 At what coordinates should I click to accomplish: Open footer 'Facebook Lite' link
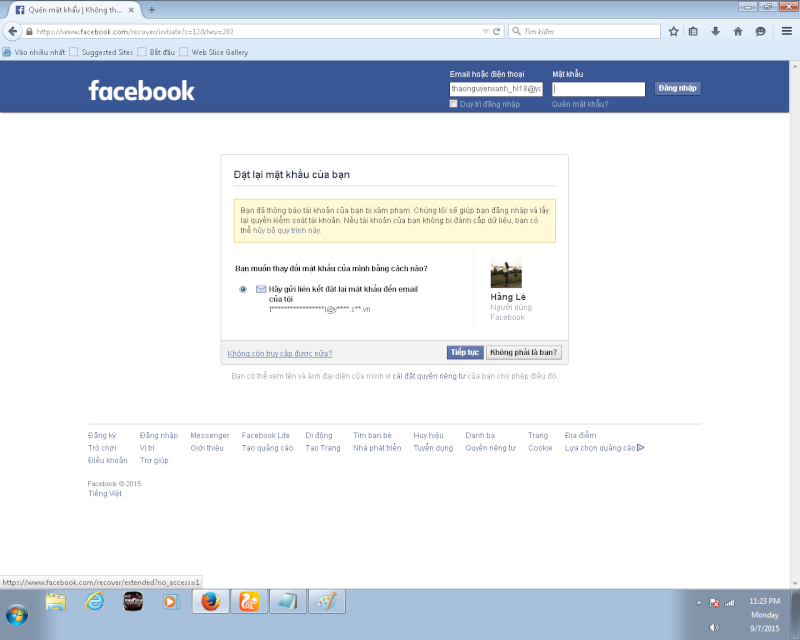point(265,435)
